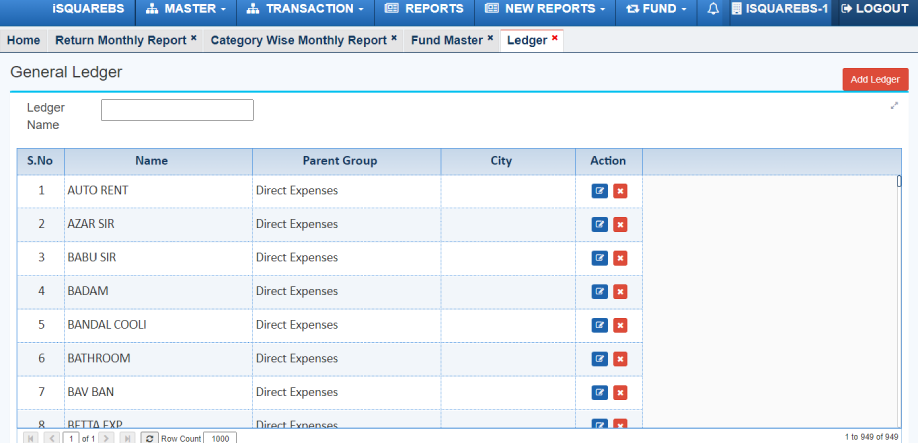
Task: Edit the BATHROOM ledger entry
Action: 599,358
